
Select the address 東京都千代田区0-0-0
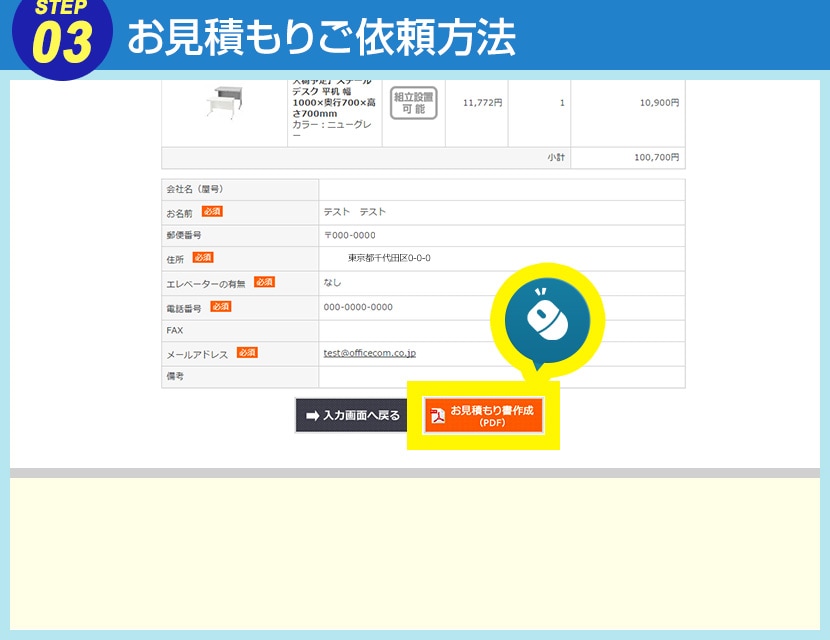tap(389, 258)
